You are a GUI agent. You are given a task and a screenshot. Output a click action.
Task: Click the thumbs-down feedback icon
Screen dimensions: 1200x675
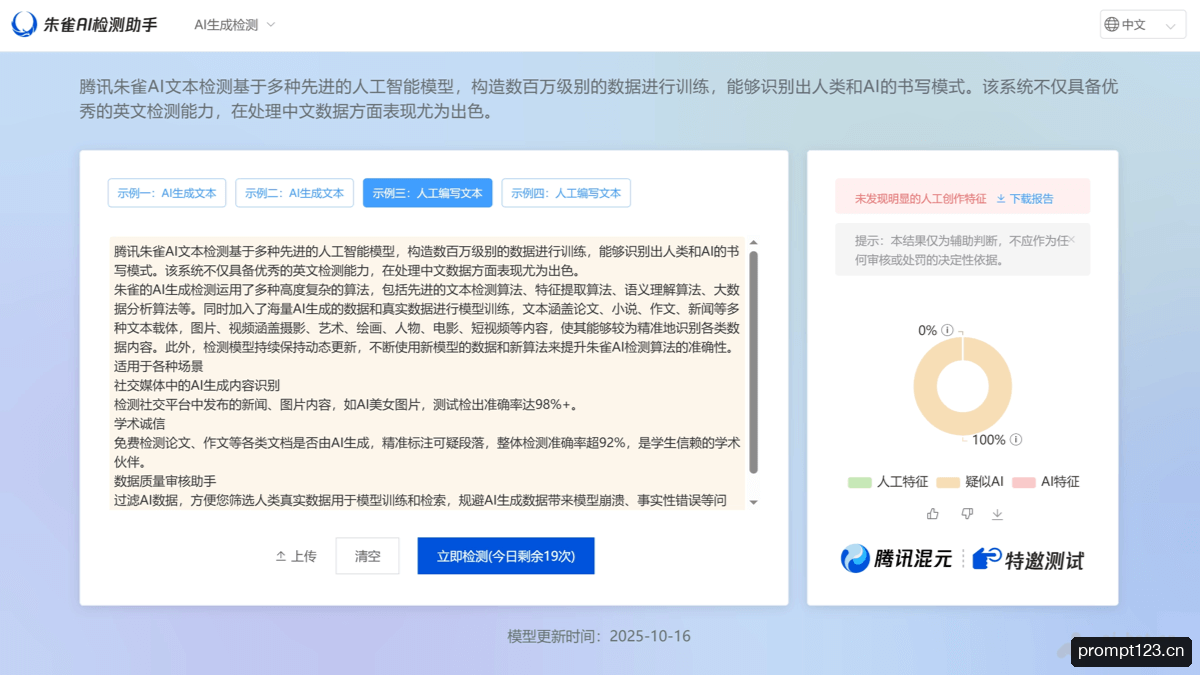click(966, 514)
